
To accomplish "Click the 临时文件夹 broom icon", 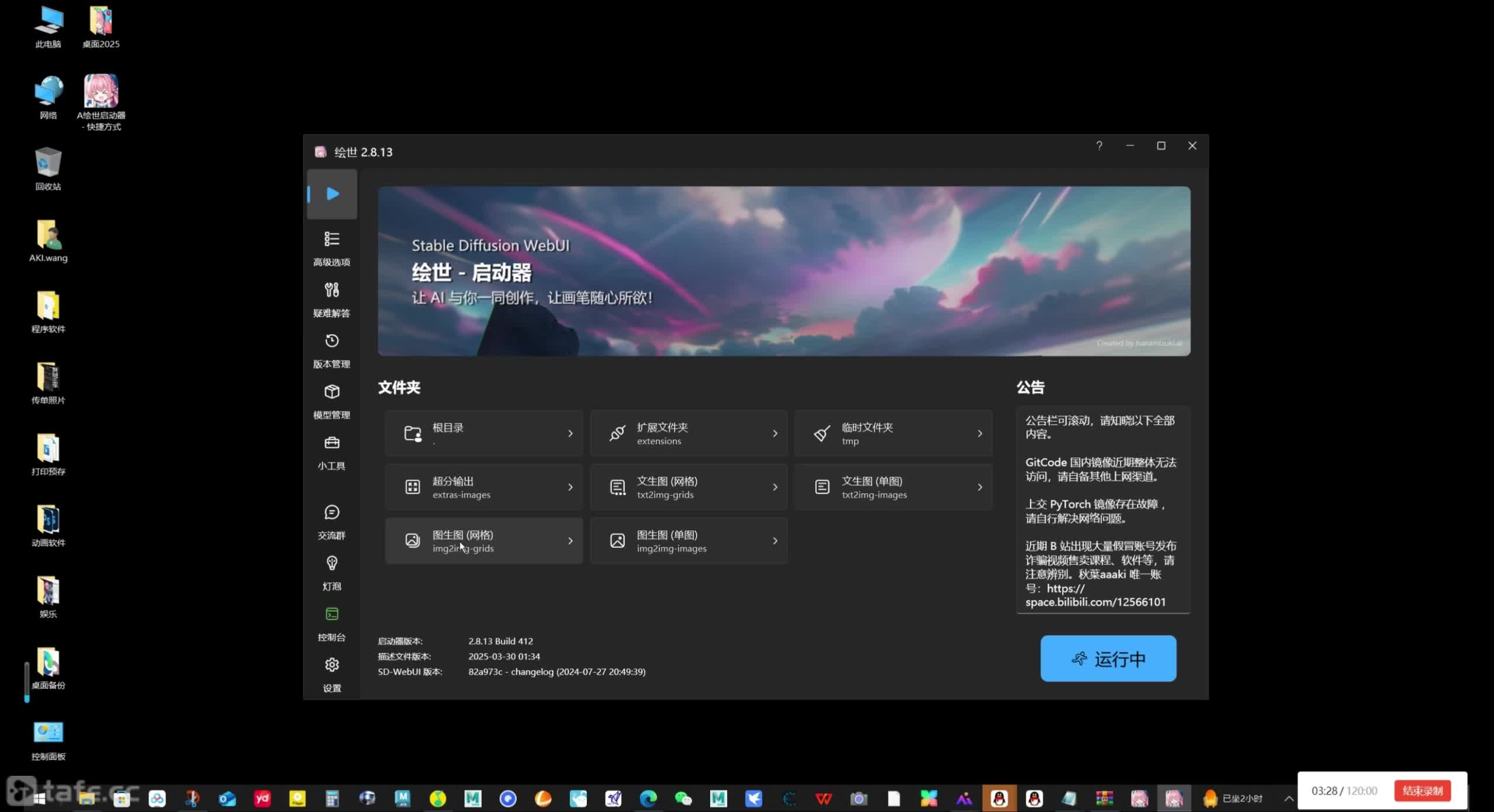I will pos(822,433).
